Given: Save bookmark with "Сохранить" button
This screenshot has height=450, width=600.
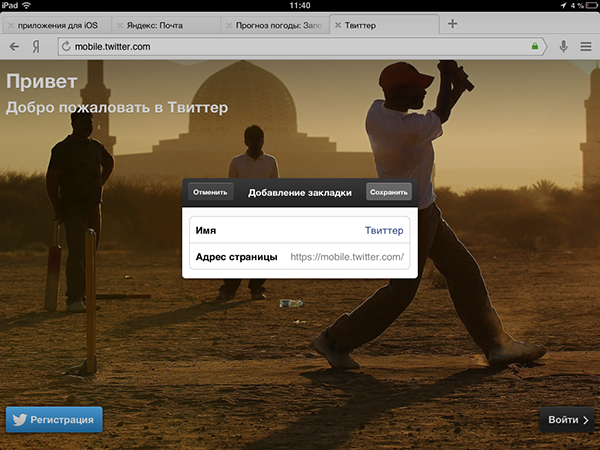Looking at the screenshot, I should [x=389, y=192].
